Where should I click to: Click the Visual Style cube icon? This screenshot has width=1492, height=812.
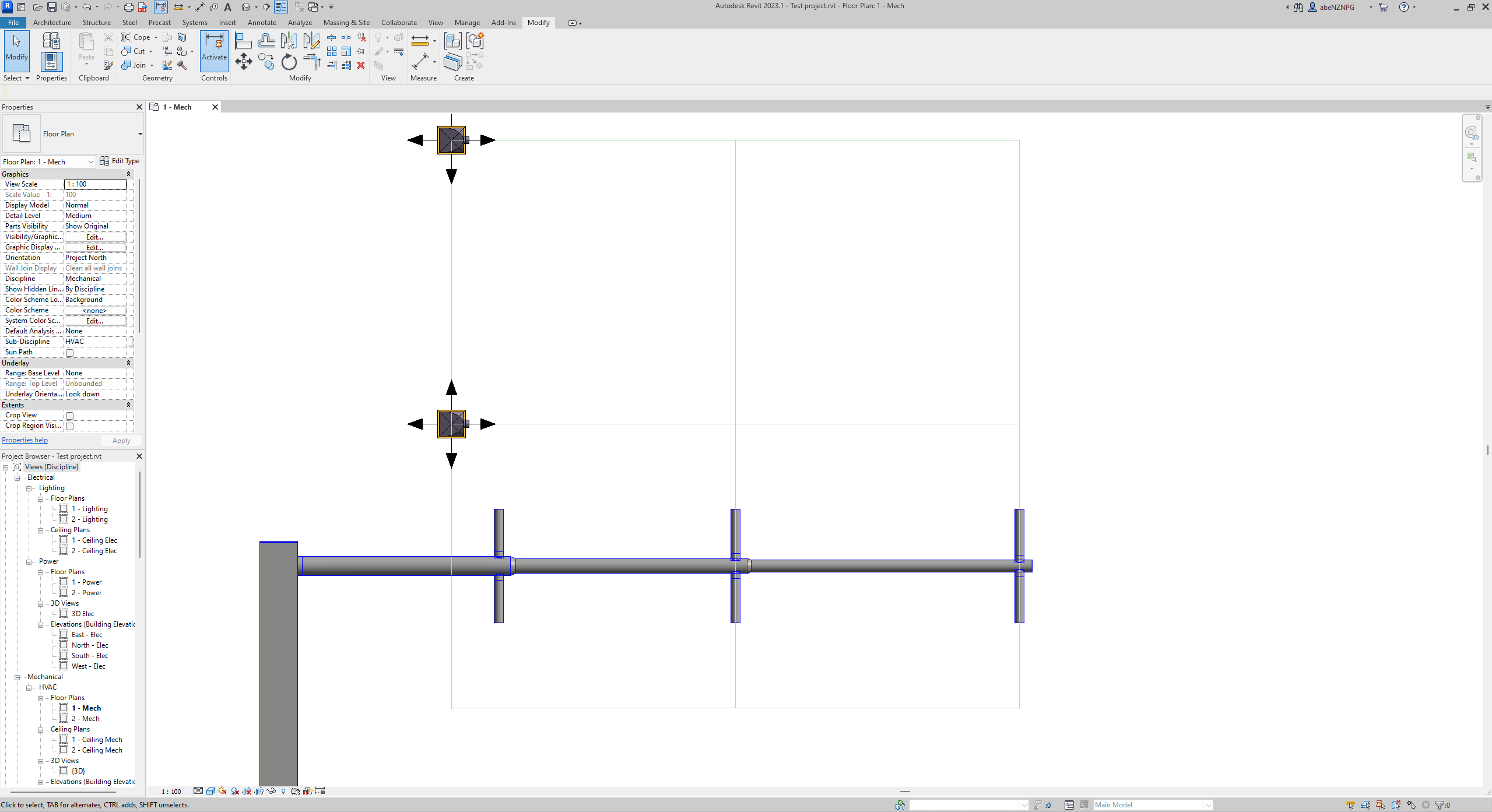[210, 791]
